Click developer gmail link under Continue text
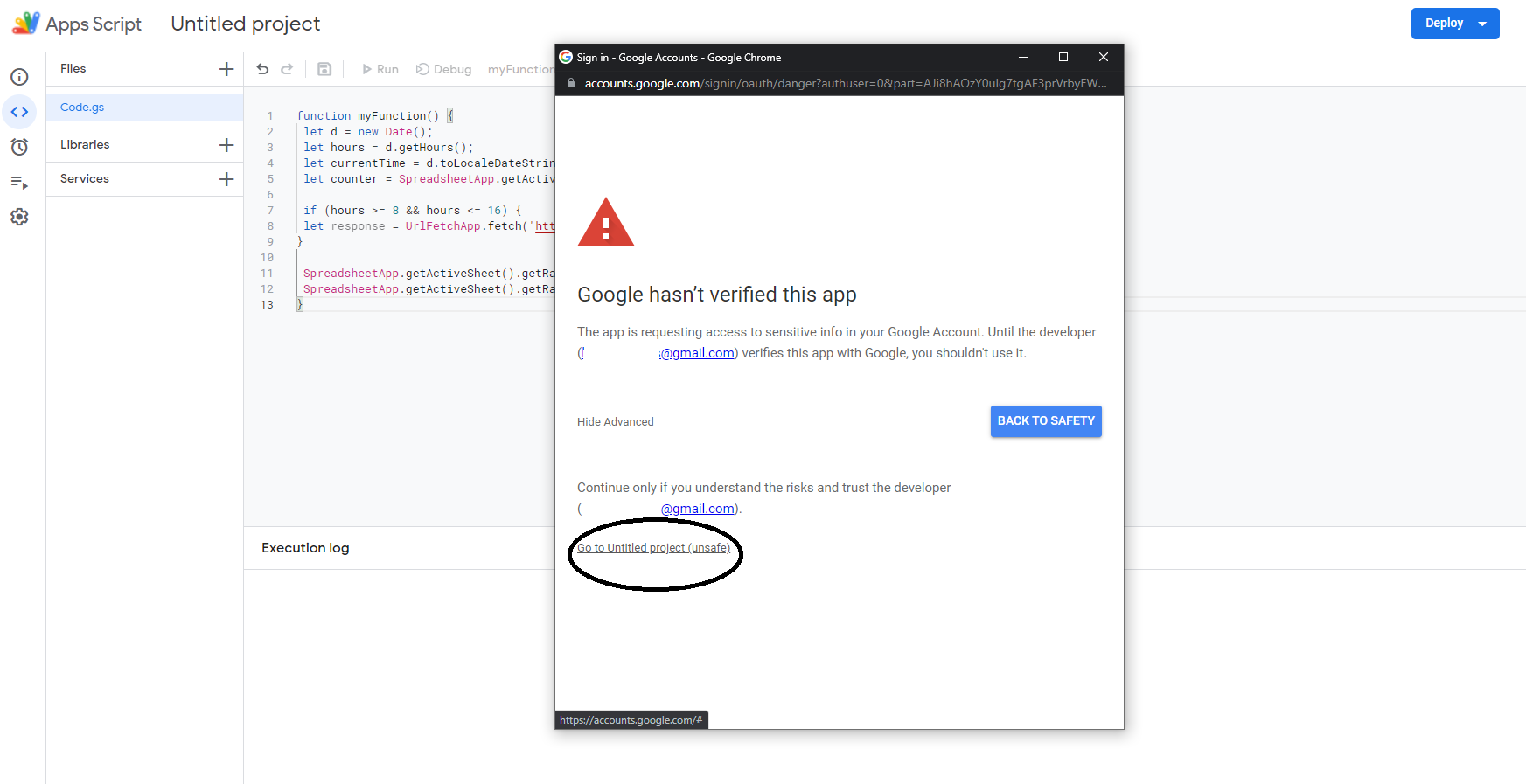Image resolution: width=1526 pixels, height=784 pixels. coord(697,509)
